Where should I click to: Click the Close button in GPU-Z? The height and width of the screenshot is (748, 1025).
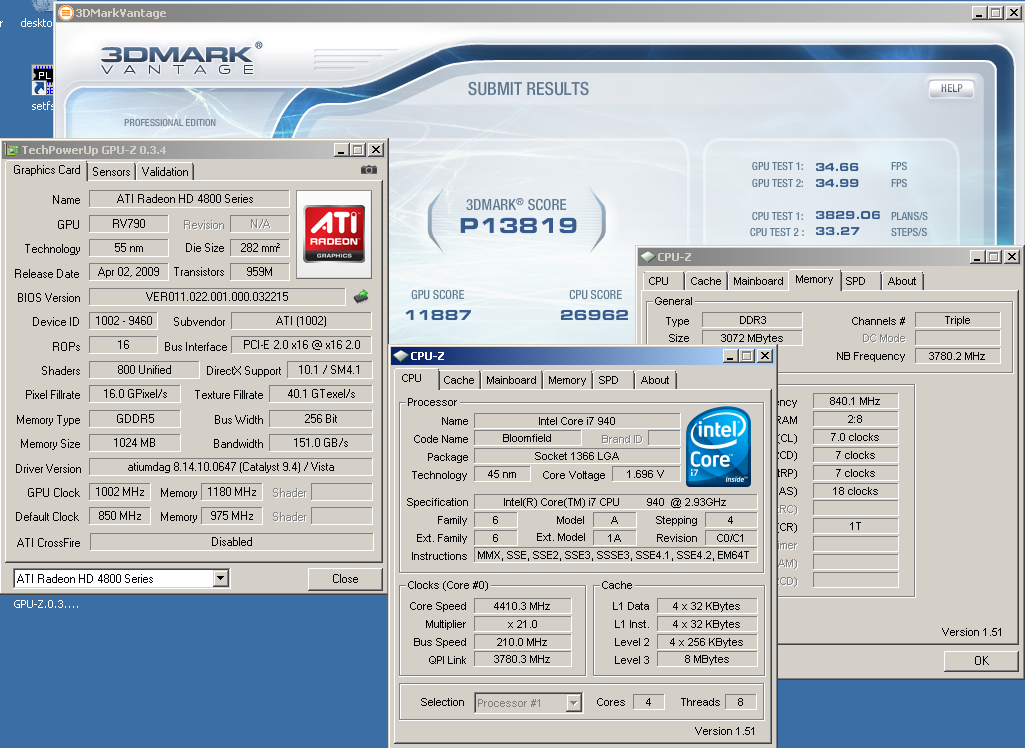tap(344, 579)
